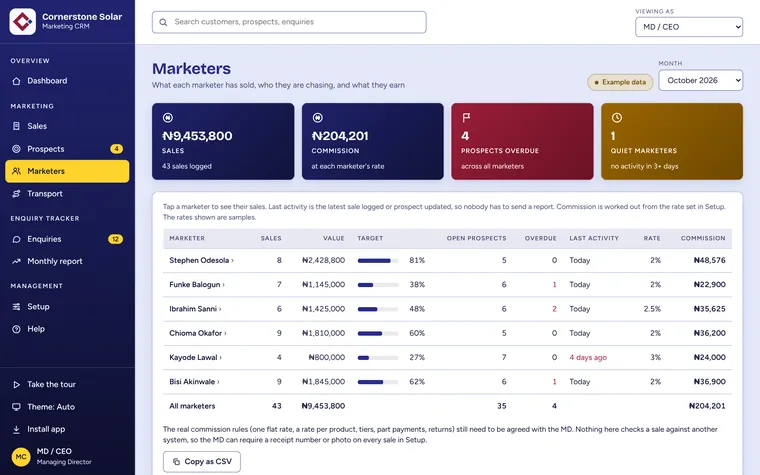Open the Setup page
The height and width of the screenshot is (475, 760).
coord(67,307)
